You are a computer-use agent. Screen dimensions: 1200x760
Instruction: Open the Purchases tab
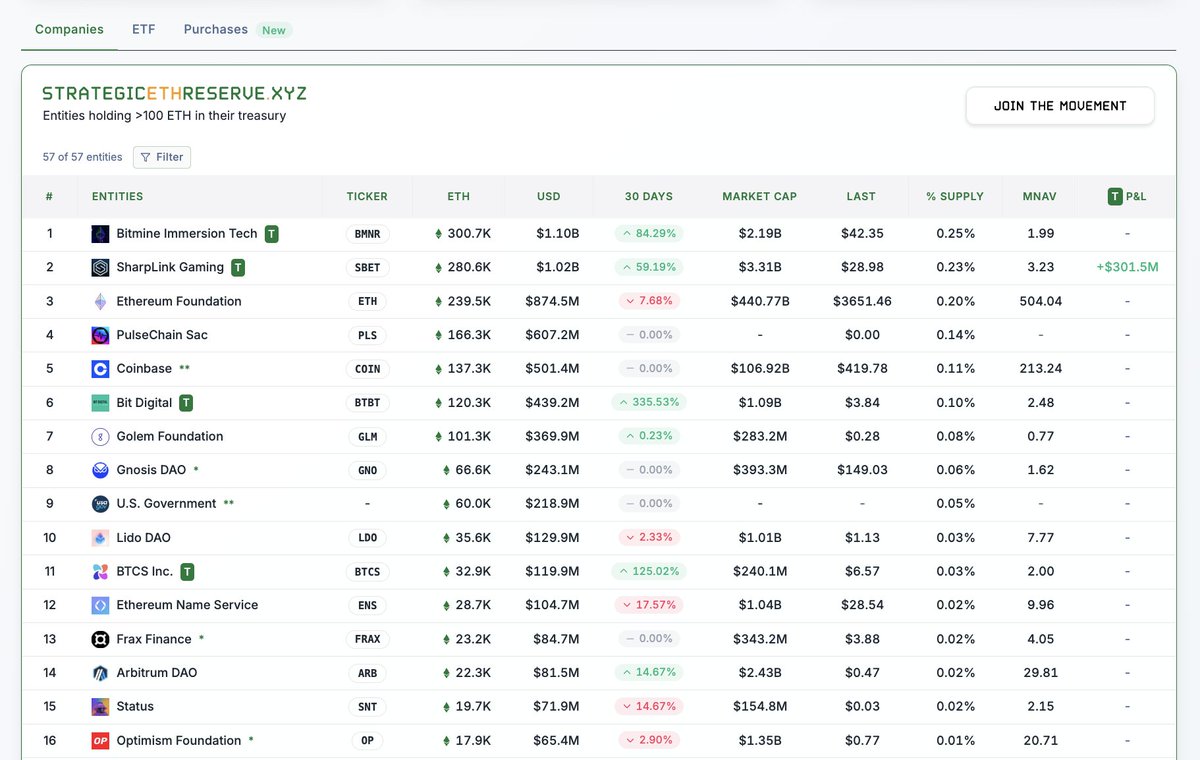tap(215, 29)
